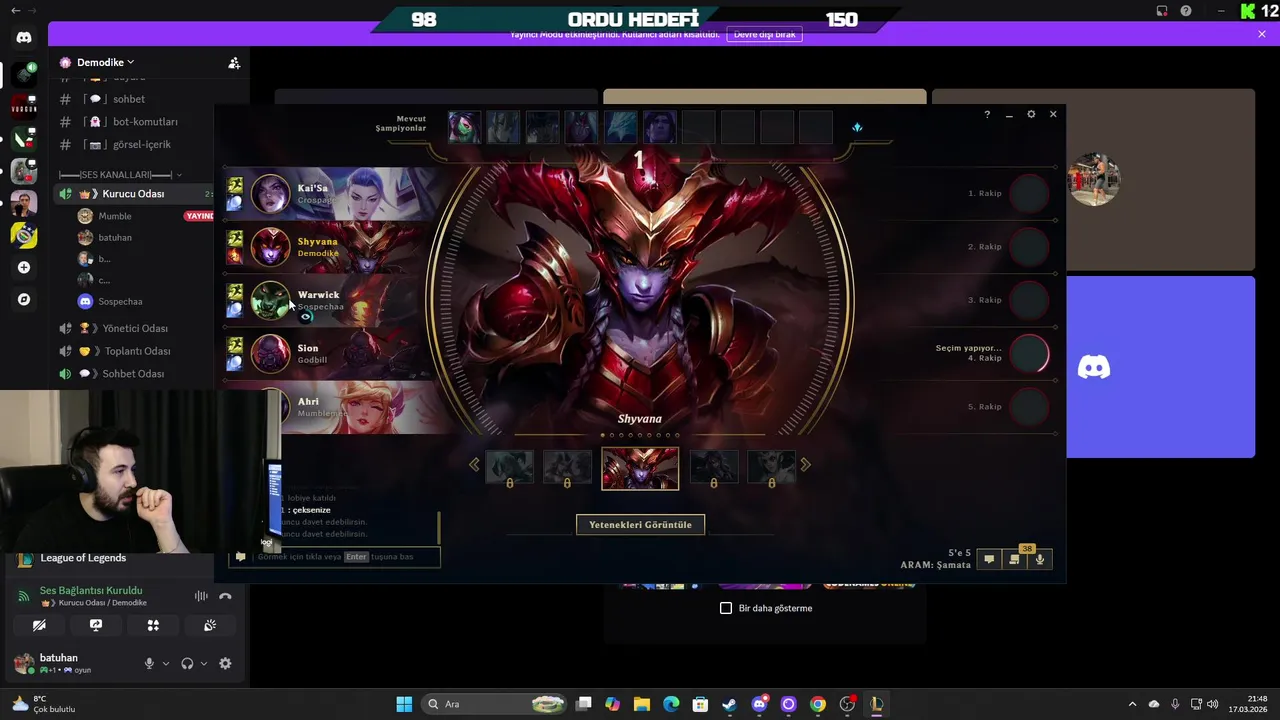1280x720 pixels.
Task: Open Discord user settings gear
Action: [225, 663]
